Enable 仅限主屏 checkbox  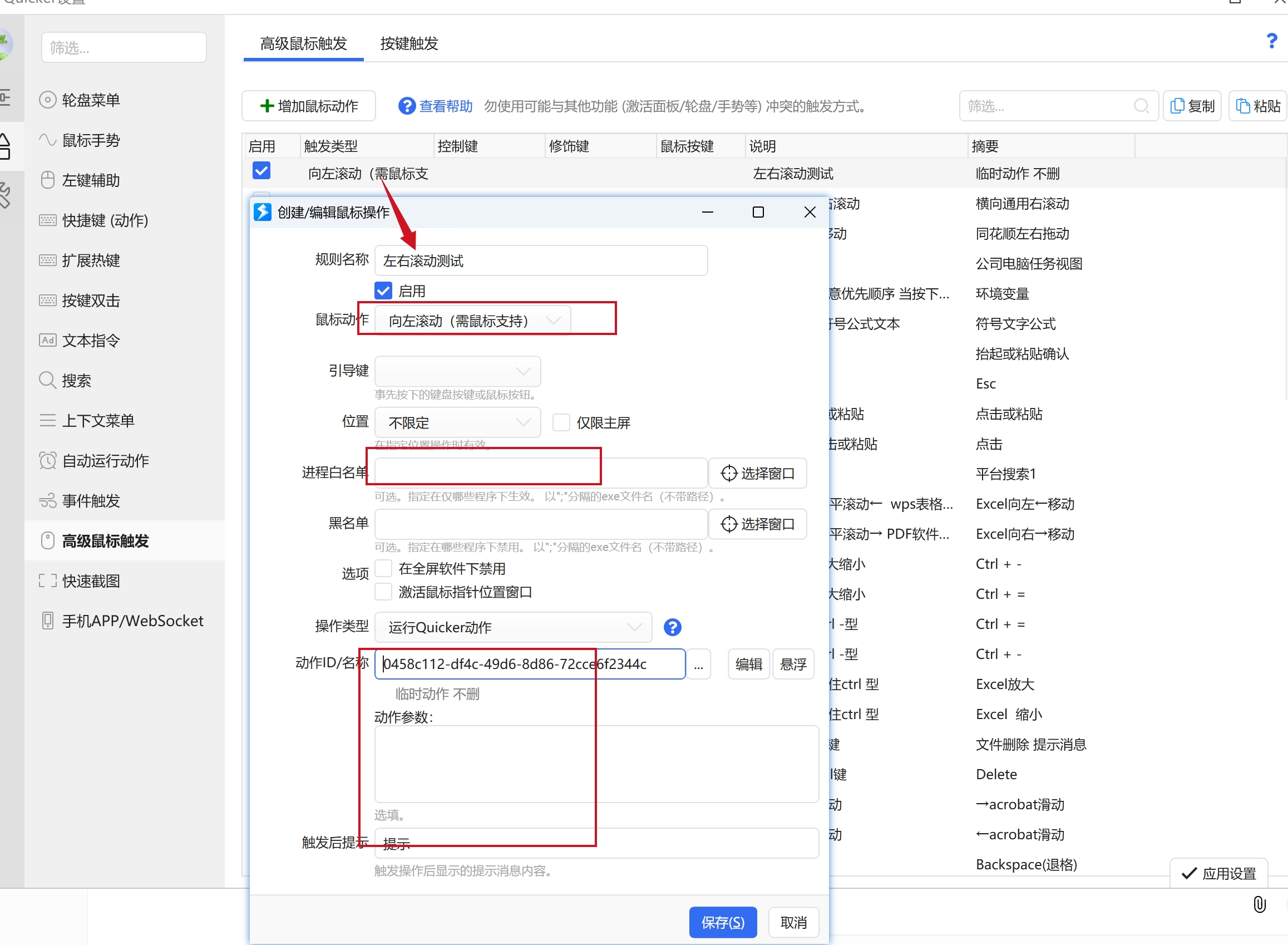[x=561, y=422]
